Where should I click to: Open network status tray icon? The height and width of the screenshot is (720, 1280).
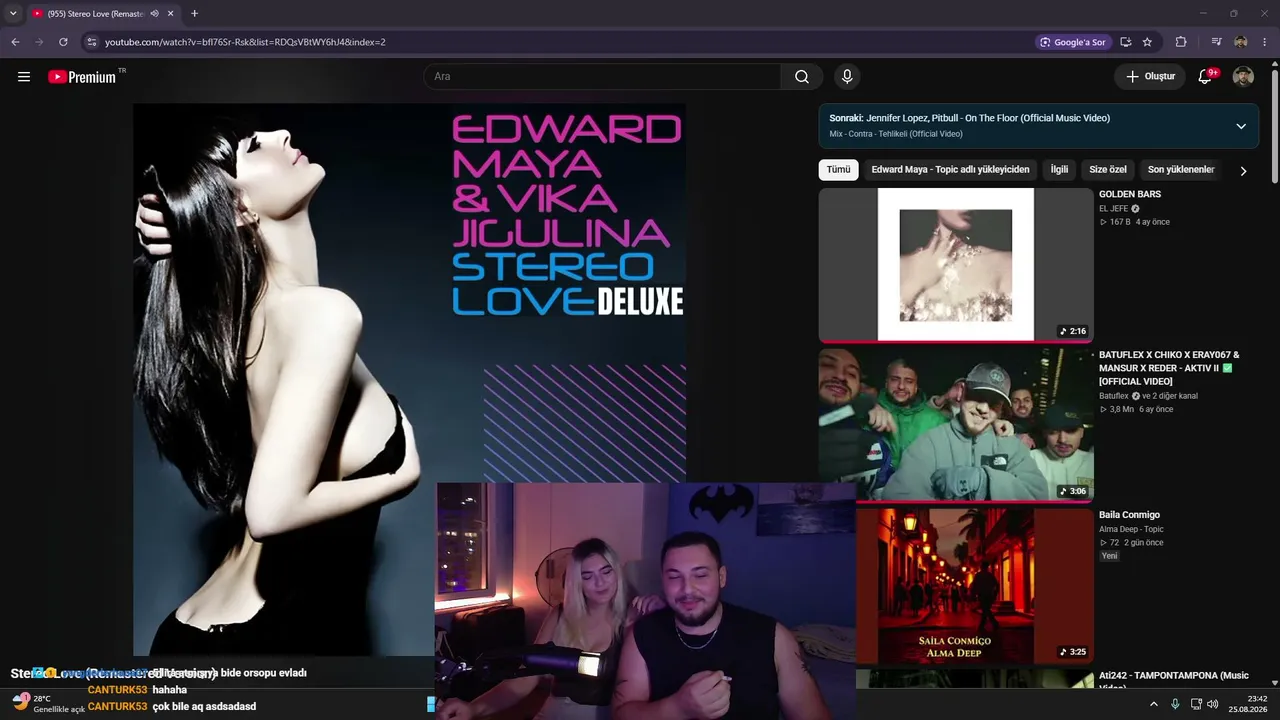[x=1196, y=704]
